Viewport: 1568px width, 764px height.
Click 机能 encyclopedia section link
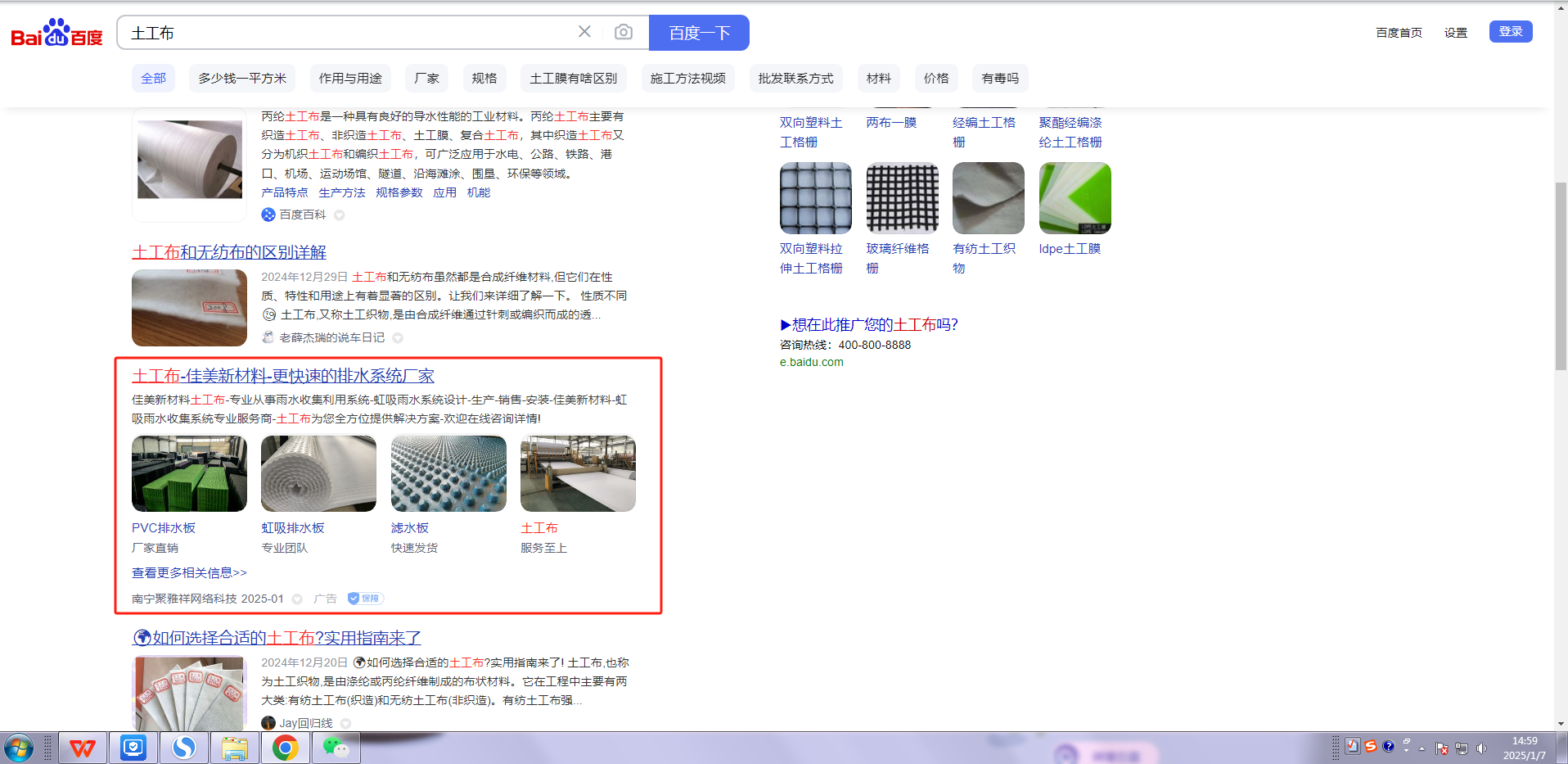click(479, 192)
